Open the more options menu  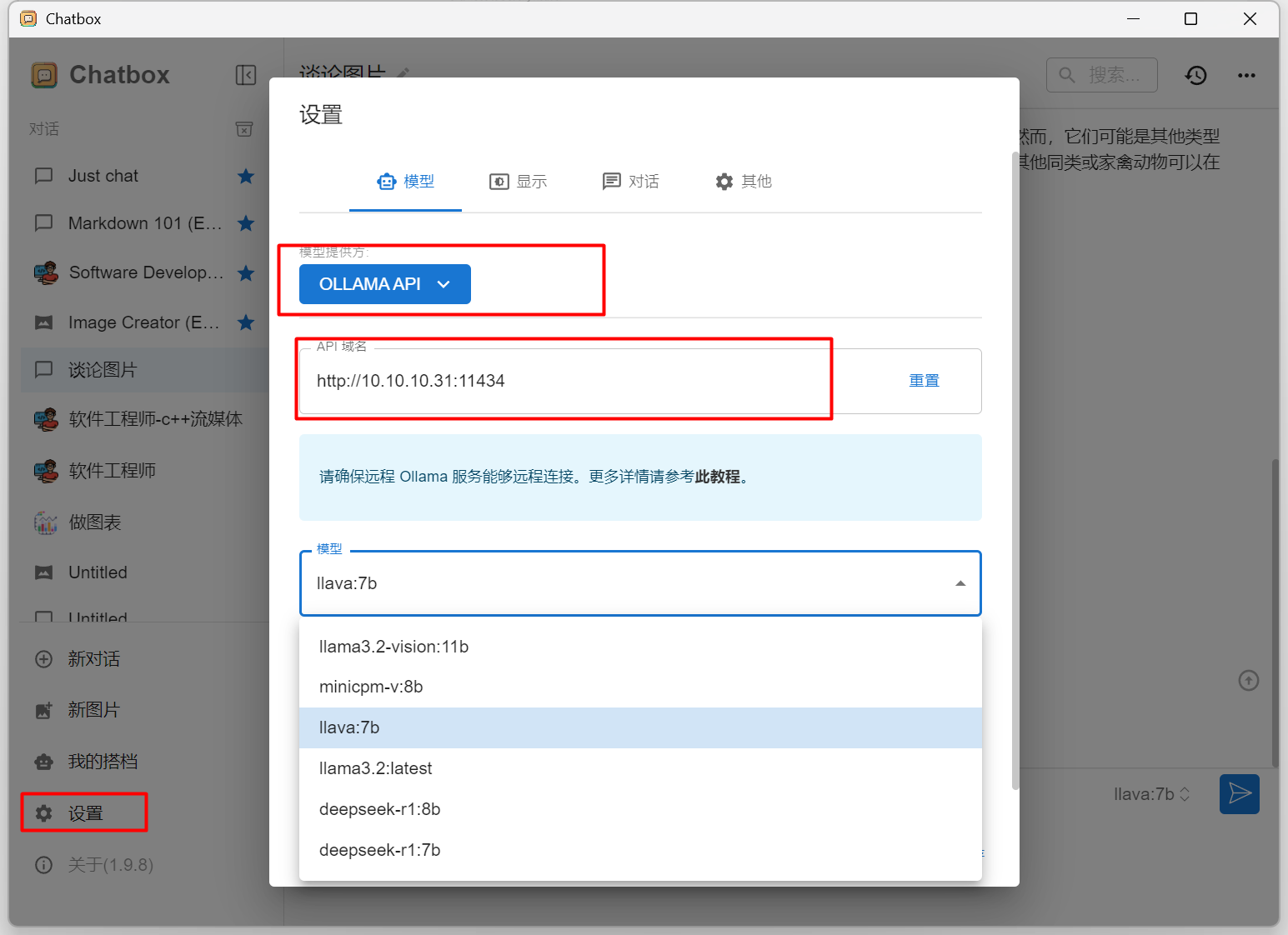pyautogui.click(x=1246, y=75)
